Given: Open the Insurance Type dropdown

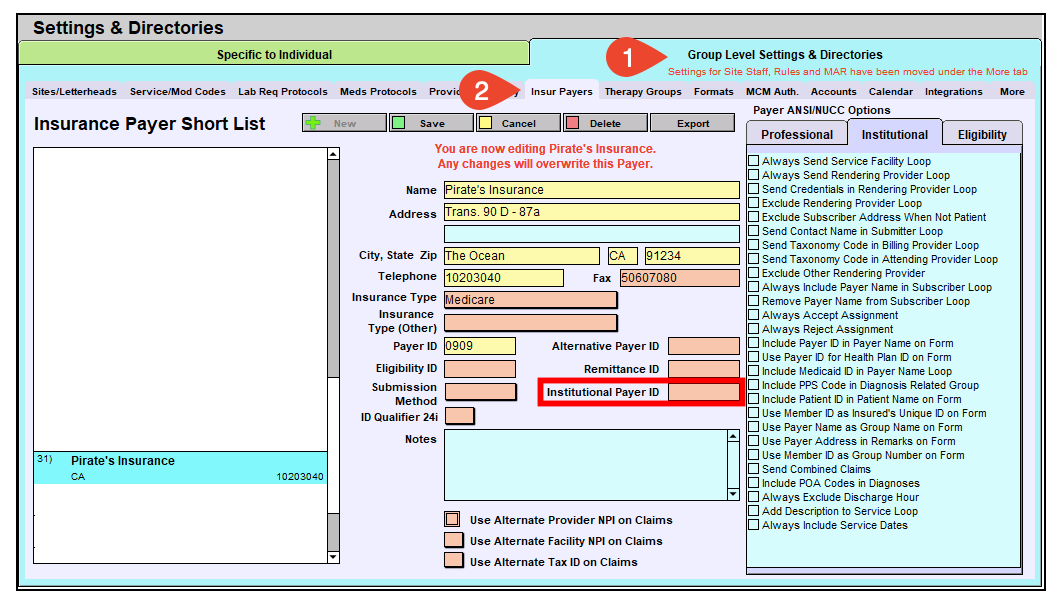Looking at the screenshot, I should pyautogui.click(x=530, y=299).
